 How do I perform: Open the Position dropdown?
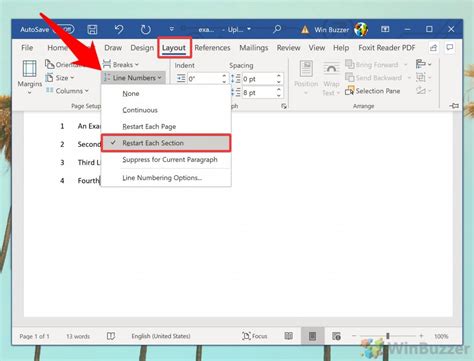[306, 77]
